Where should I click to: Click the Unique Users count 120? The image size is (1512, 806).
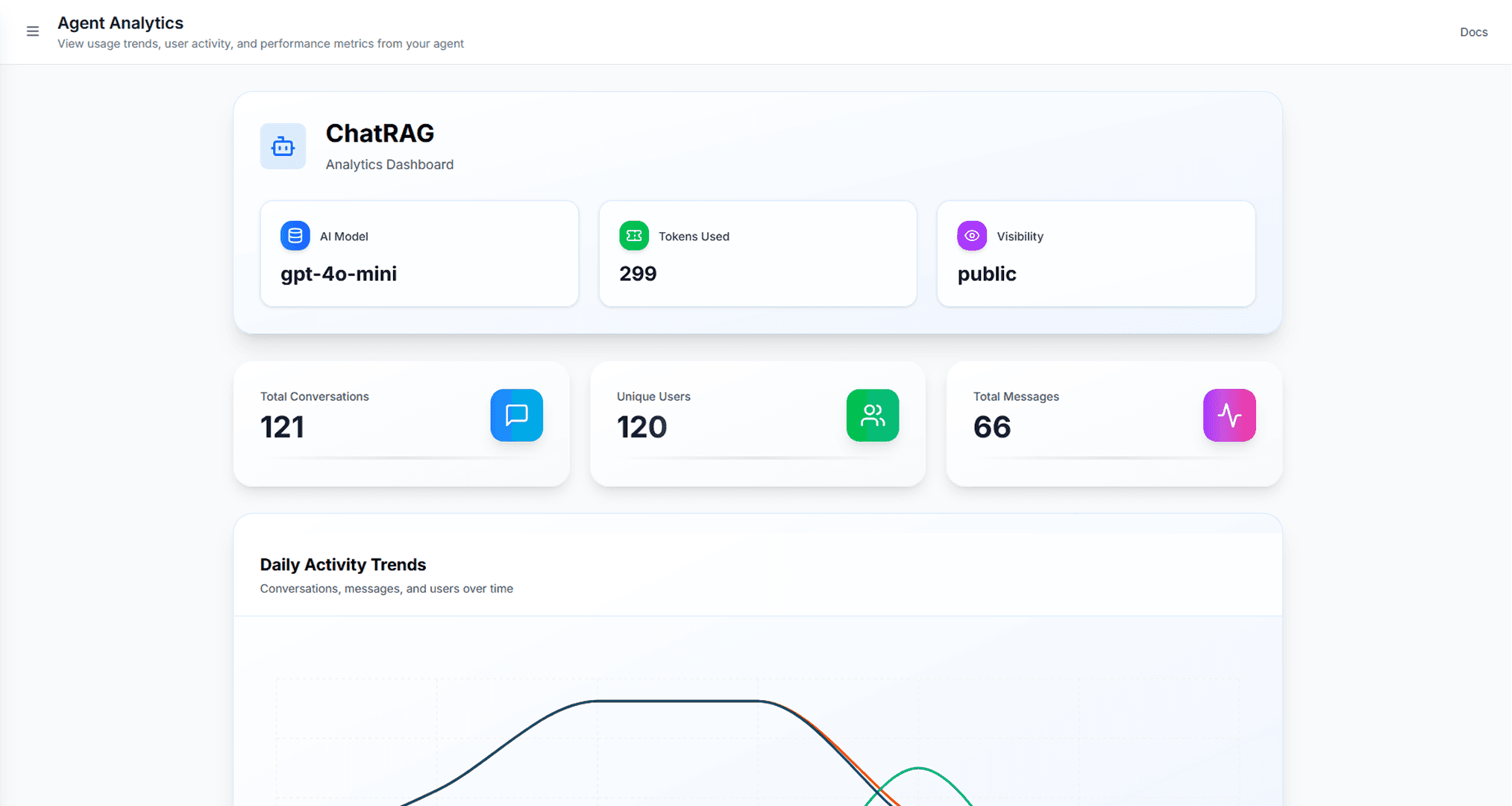coord(641,427)
